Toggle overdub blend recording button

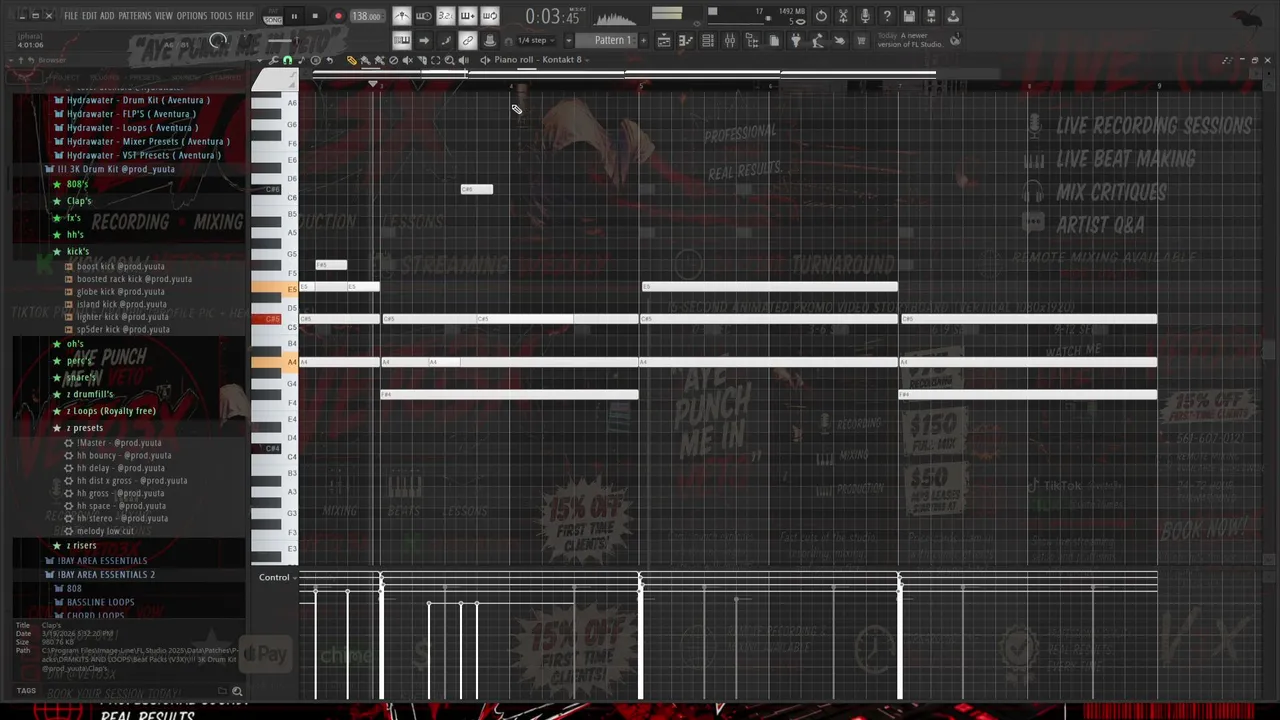pyautogui.click(x=467, y=16)
